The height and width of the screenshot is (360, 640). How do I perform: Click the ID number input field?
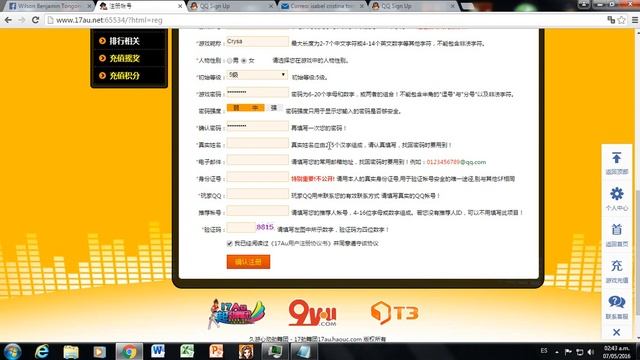click(x=258, y=177)
